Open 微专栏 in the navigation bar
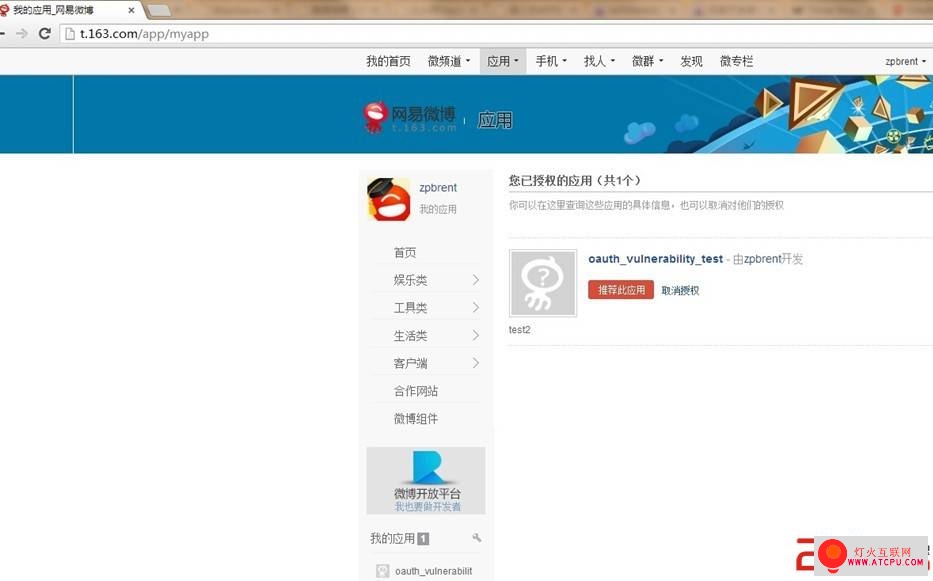933x581 pixels. coord(737,61)
